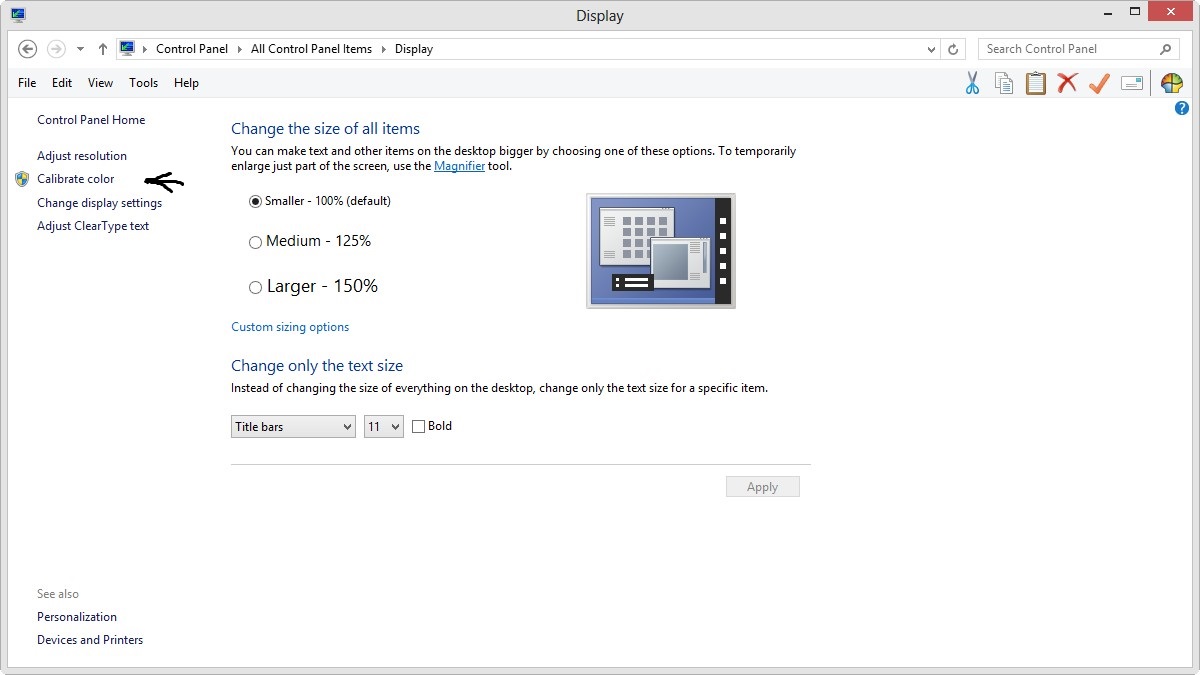
Task: Click the Copy toolbar icon
Action: coord(1004,83)
